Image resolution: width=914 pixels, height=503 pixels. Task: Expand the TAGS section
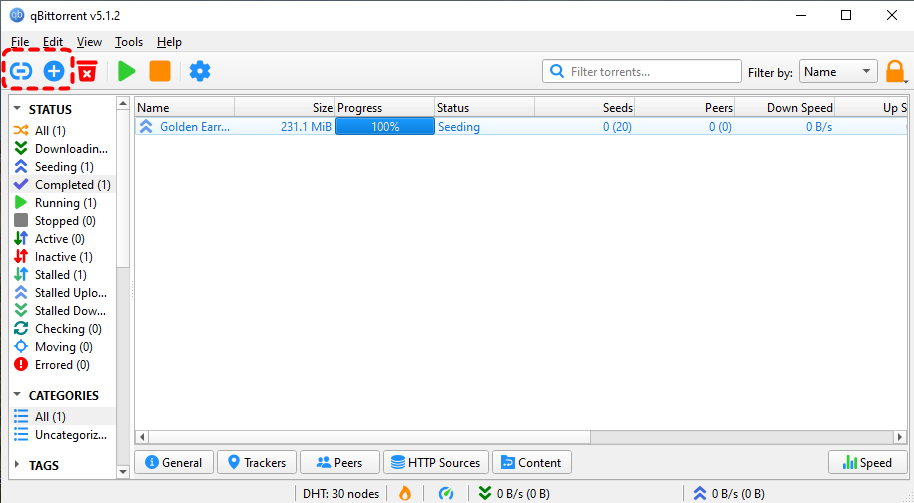(x=18, y=465)
